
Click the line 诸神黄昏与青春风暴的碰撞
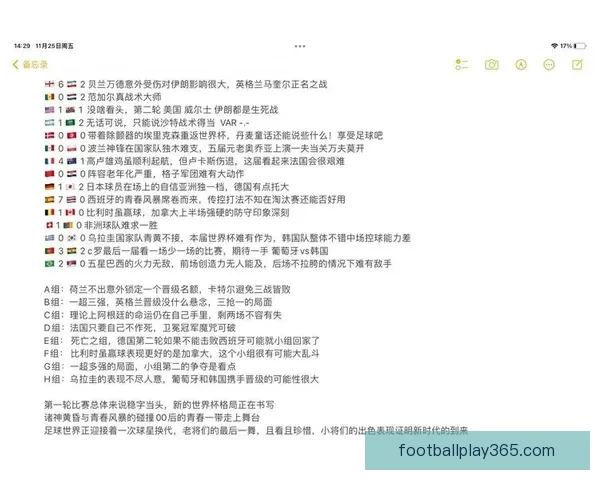tap(152, 418)
